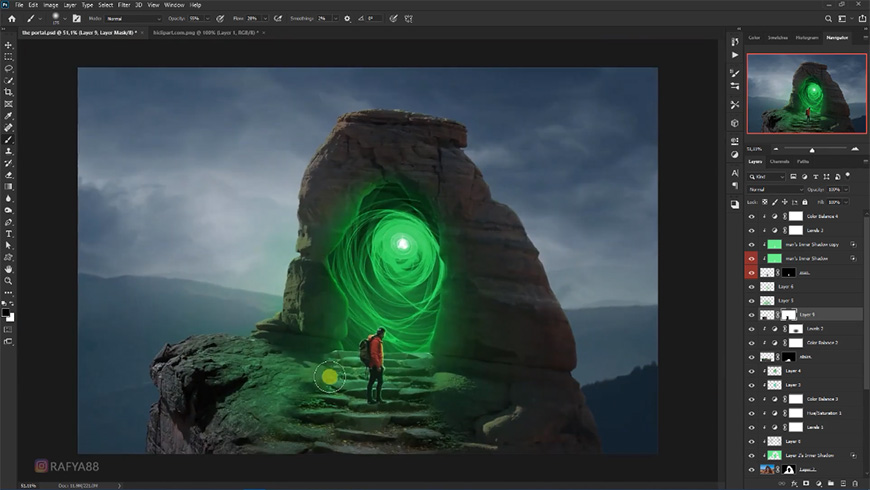Open the layer filter Kind dropdown
The width and height of the screenshot is (870, 490).
click(766, 176)
